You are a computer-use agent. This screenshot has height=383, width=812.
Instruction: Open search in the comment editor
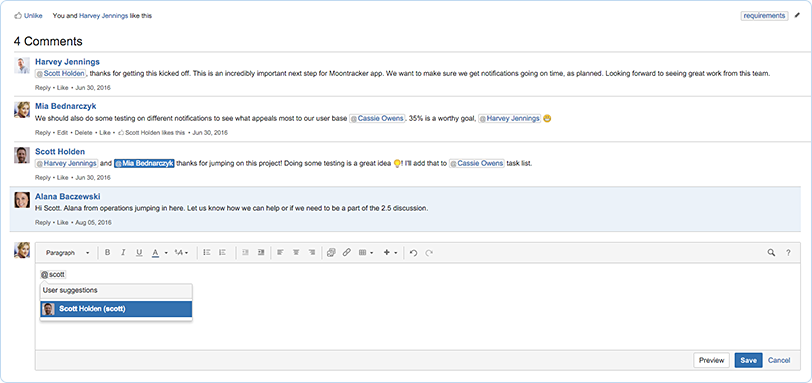click(771, 253)
